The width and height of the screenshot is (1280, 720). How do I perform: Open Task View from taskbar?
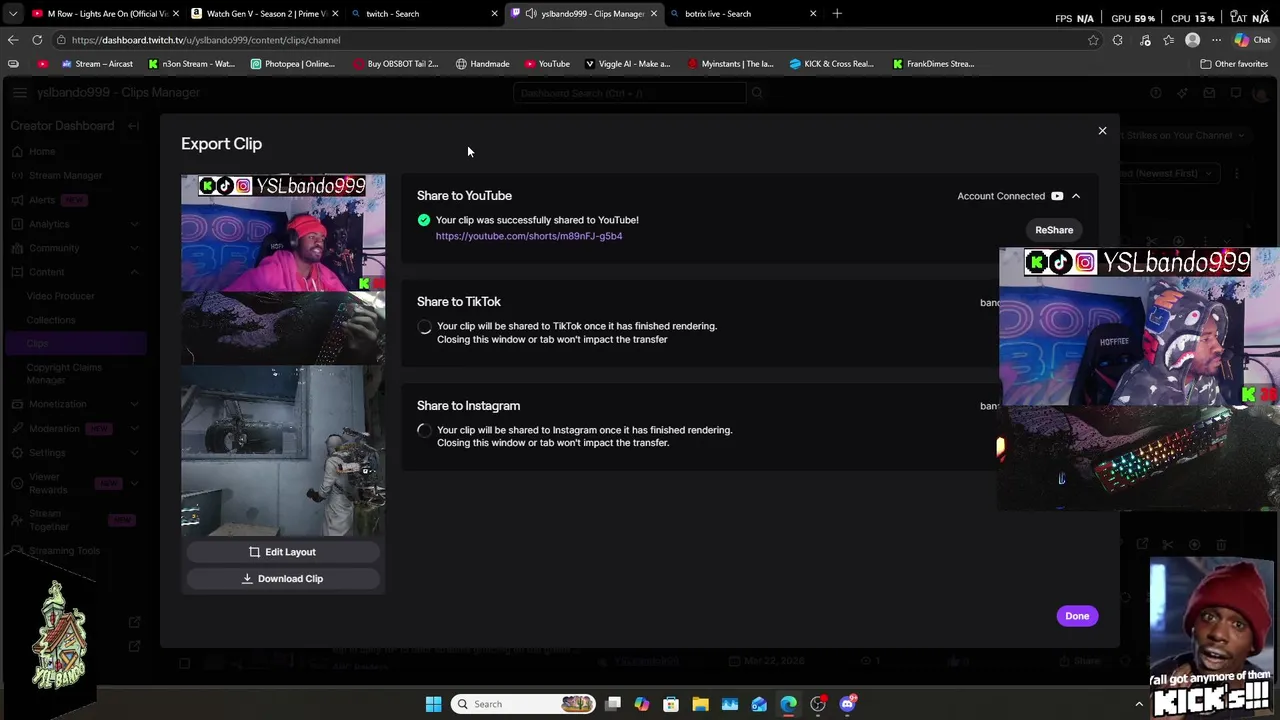(x=613, y=704)
